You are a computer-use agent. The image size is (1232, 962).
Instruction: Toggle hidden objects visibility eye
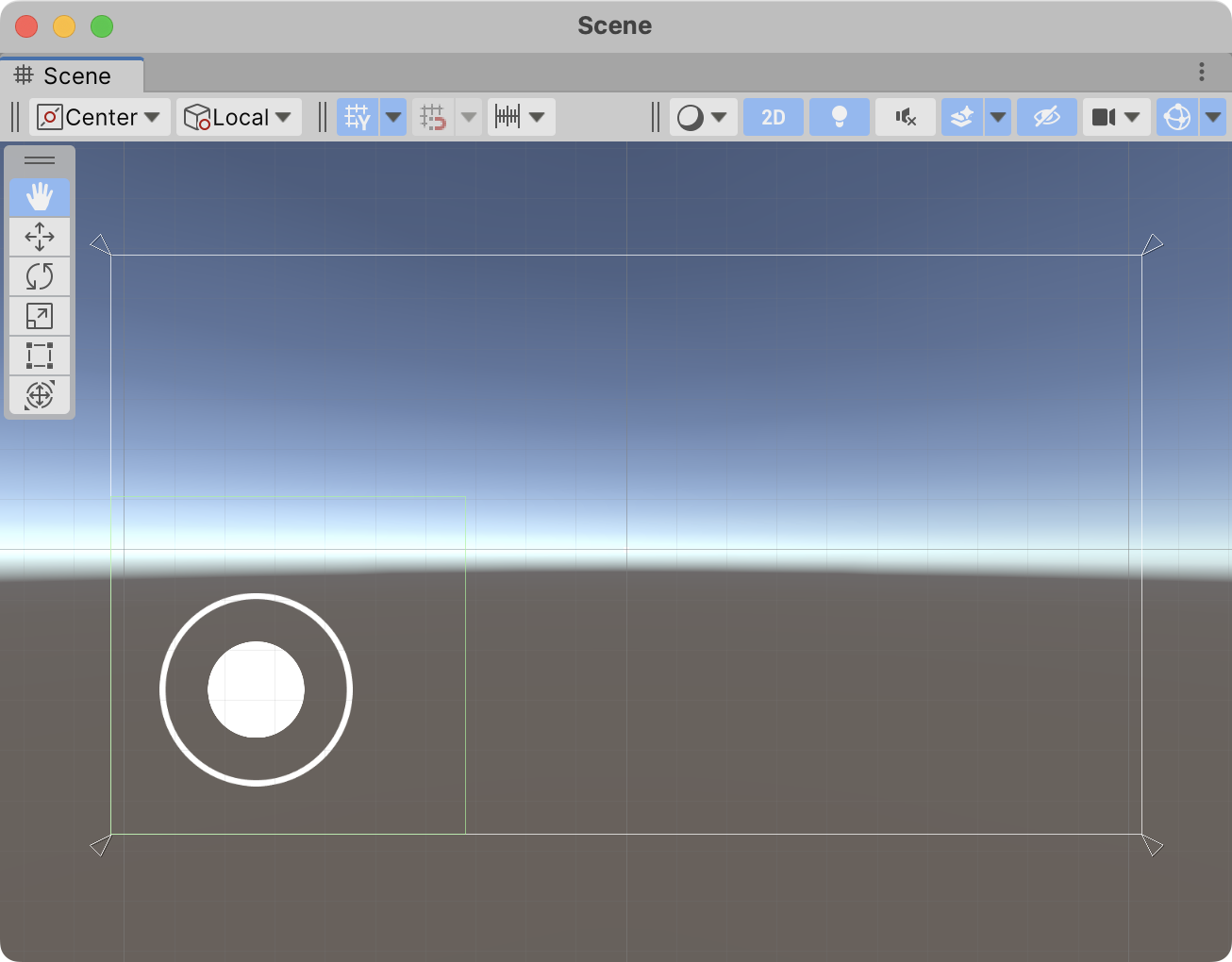coord(1047,117)
